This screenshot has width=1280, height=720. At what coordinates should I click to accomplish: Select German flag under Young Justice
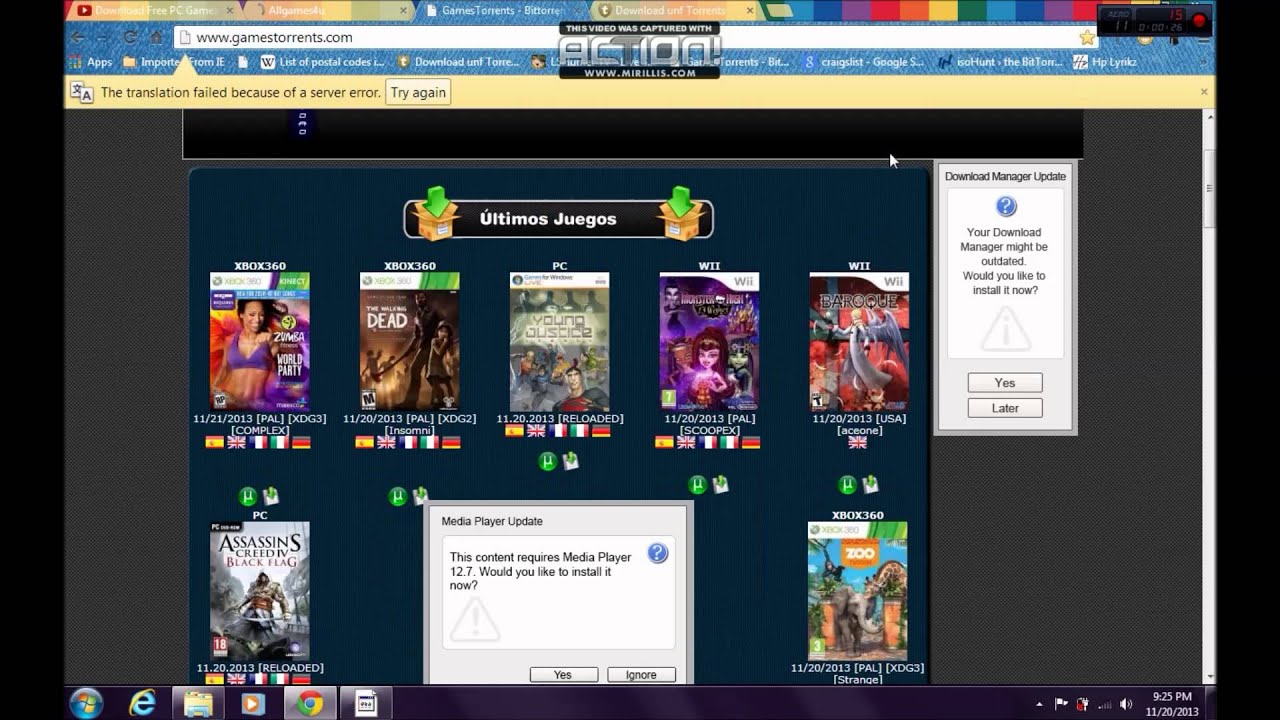pos(601,431)
